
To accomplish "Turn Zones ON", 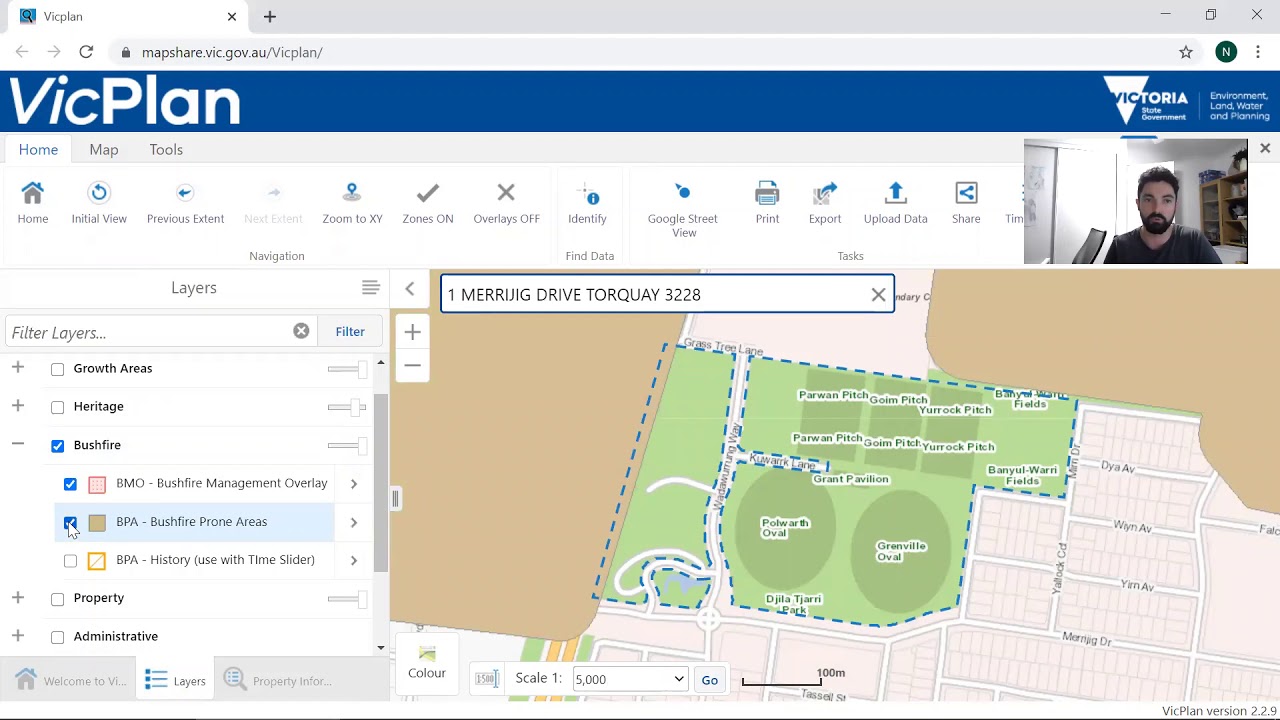I will [x=427, y=201].
